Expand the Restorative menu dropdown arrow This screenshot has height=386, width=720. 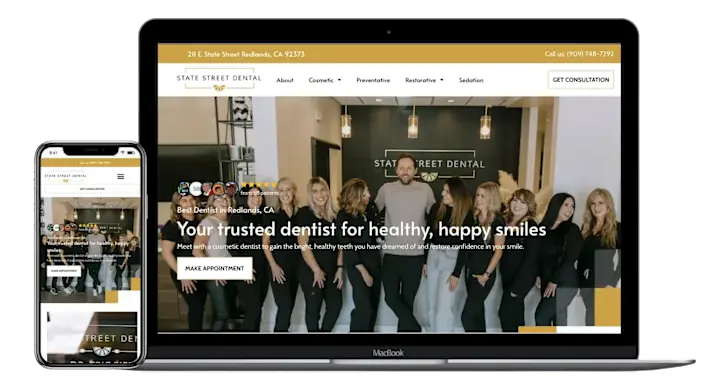[442, 80]
